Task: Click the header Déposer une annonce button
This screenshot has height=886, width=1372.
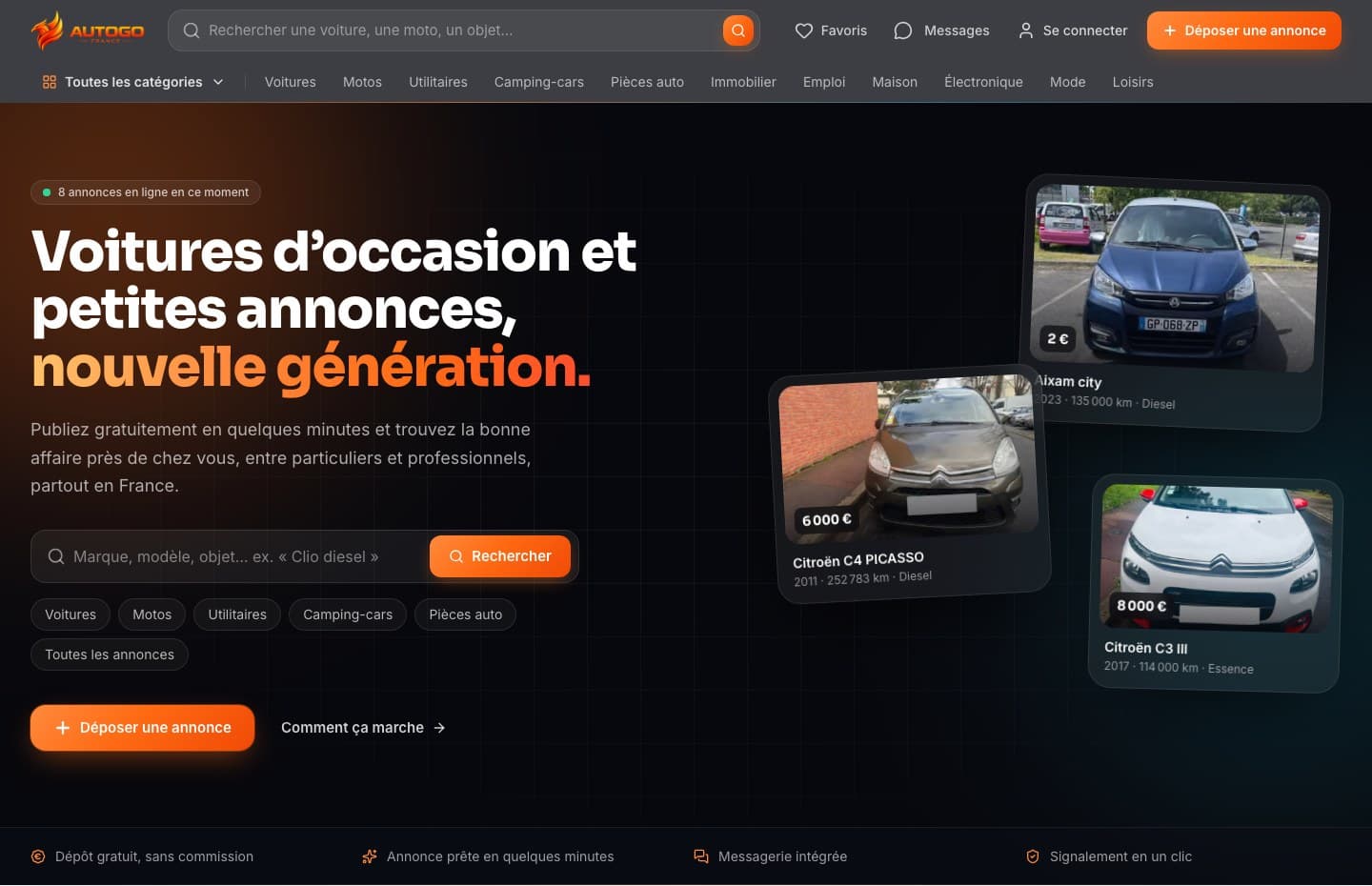Action: [x=1243, y=30]
